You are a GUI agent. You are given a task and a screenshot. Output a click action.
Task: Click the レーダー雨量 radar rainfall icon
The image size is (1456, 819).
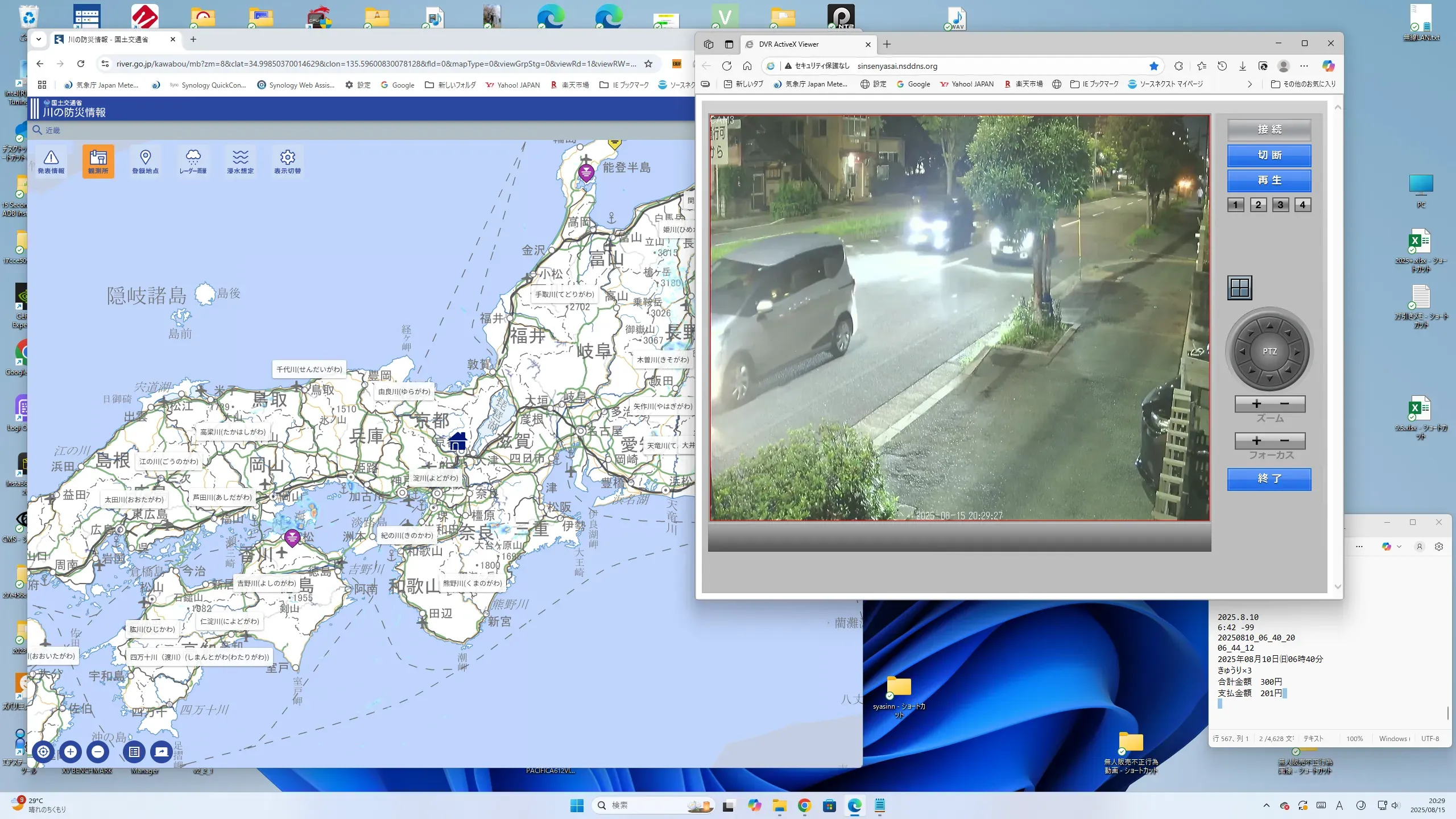193,162
